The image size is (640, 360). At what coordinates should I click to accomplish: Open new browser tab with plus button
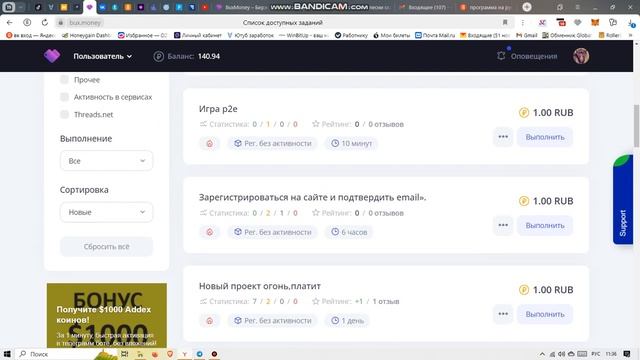pyautogui.click(x=527, y=7)
